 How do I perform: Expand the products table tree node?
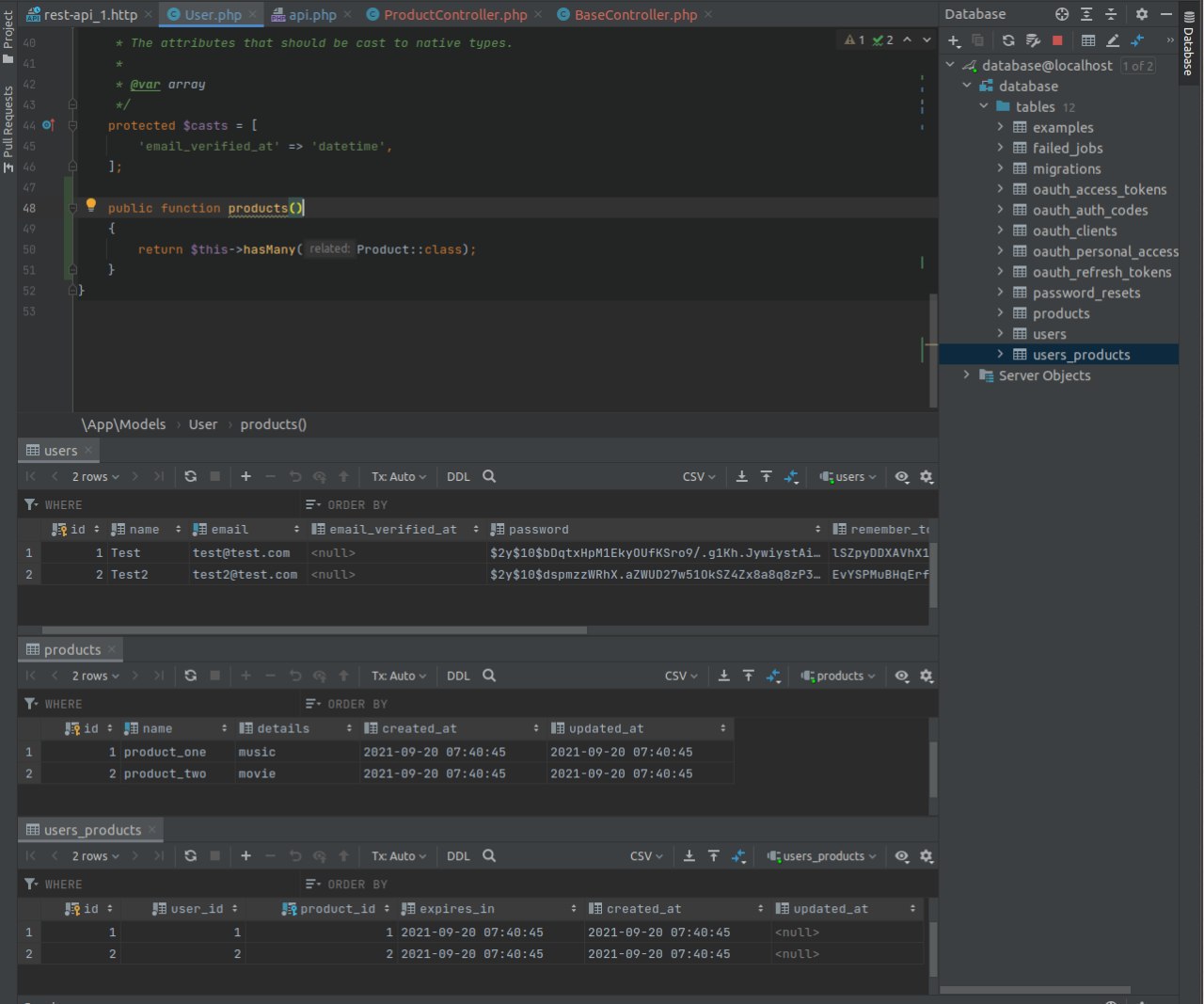tap(1000, 313)
